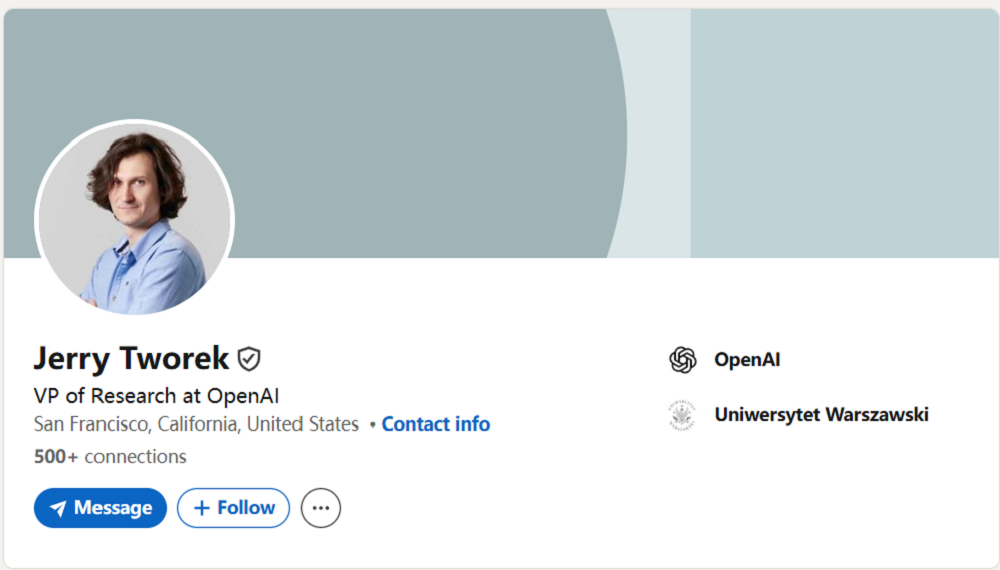Open the circular profile photo
The height and width of the screenshot is (570, 1000).
point(134,218)
